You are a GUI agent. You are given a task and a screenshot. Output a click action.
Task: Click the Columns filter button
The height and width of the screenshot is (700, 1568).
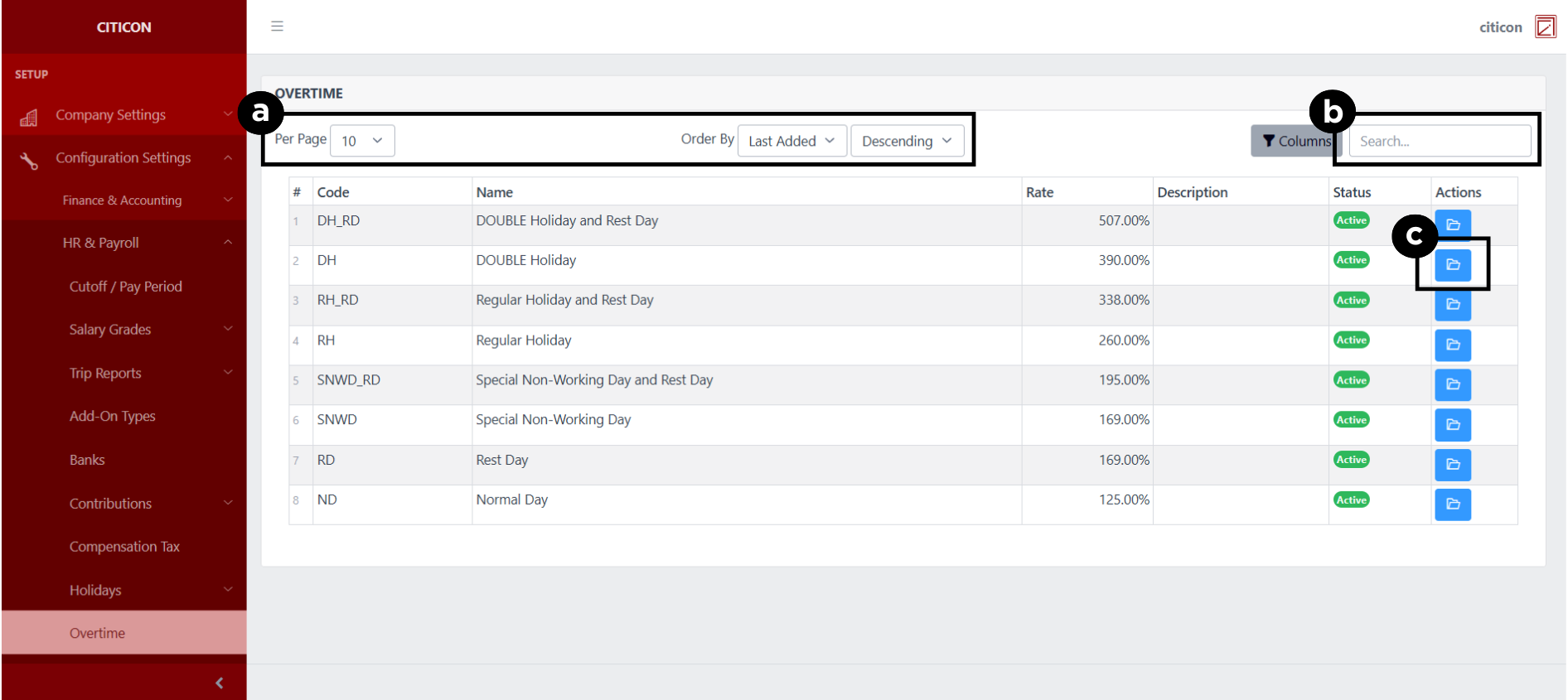pos(1295,141)
